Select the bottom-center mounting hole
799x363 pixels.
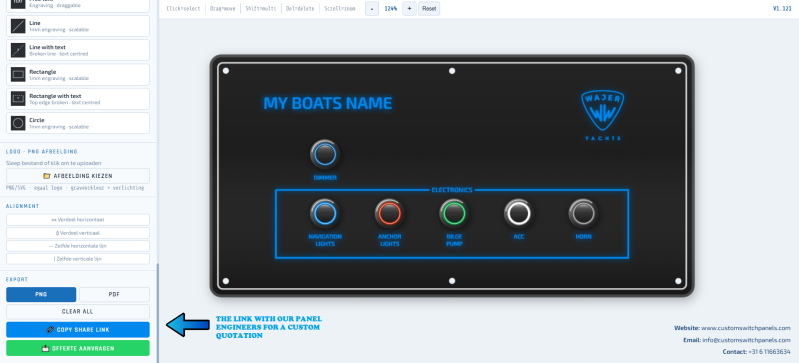point(452,281)
